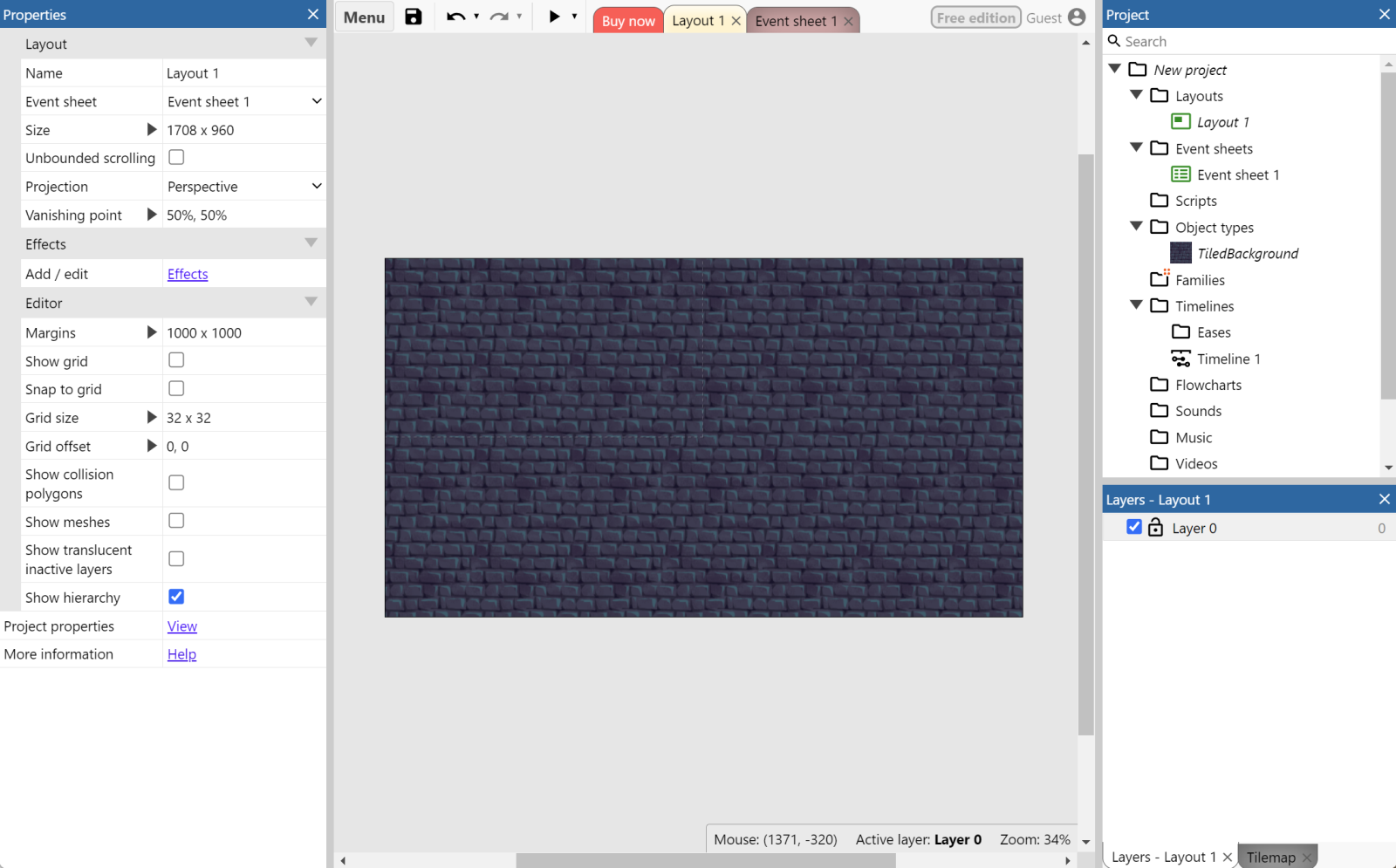Viewport: 1396px width, 868px height.
Task: Enable the Snap to grid checkbox
Action: click(x=176, y=388)
